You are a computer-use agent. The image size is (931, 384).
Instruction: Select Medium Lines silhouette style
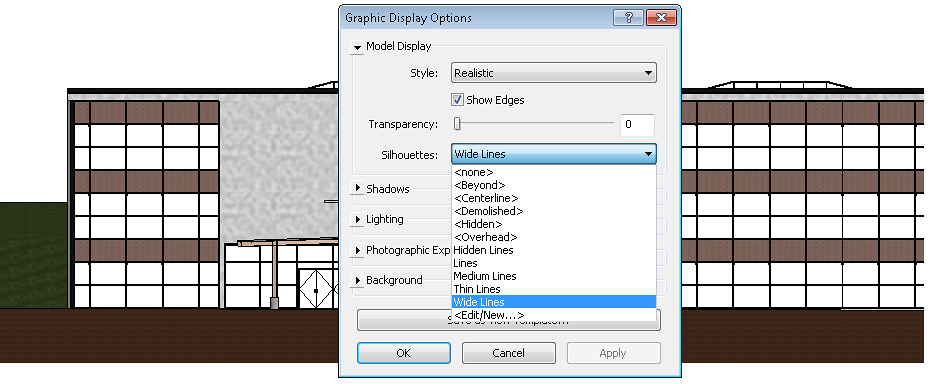click(553, 276)
